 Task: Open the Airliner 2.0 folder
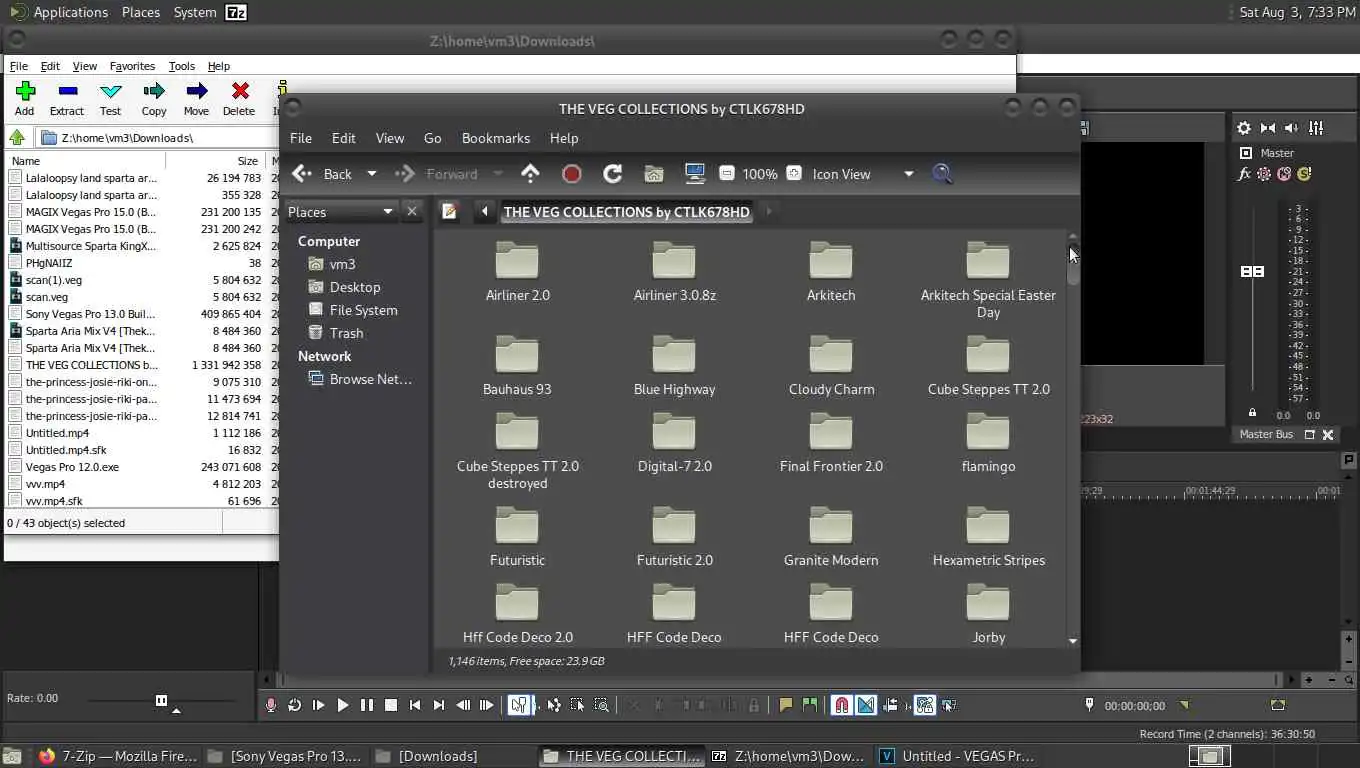click(x=517, y=271)
